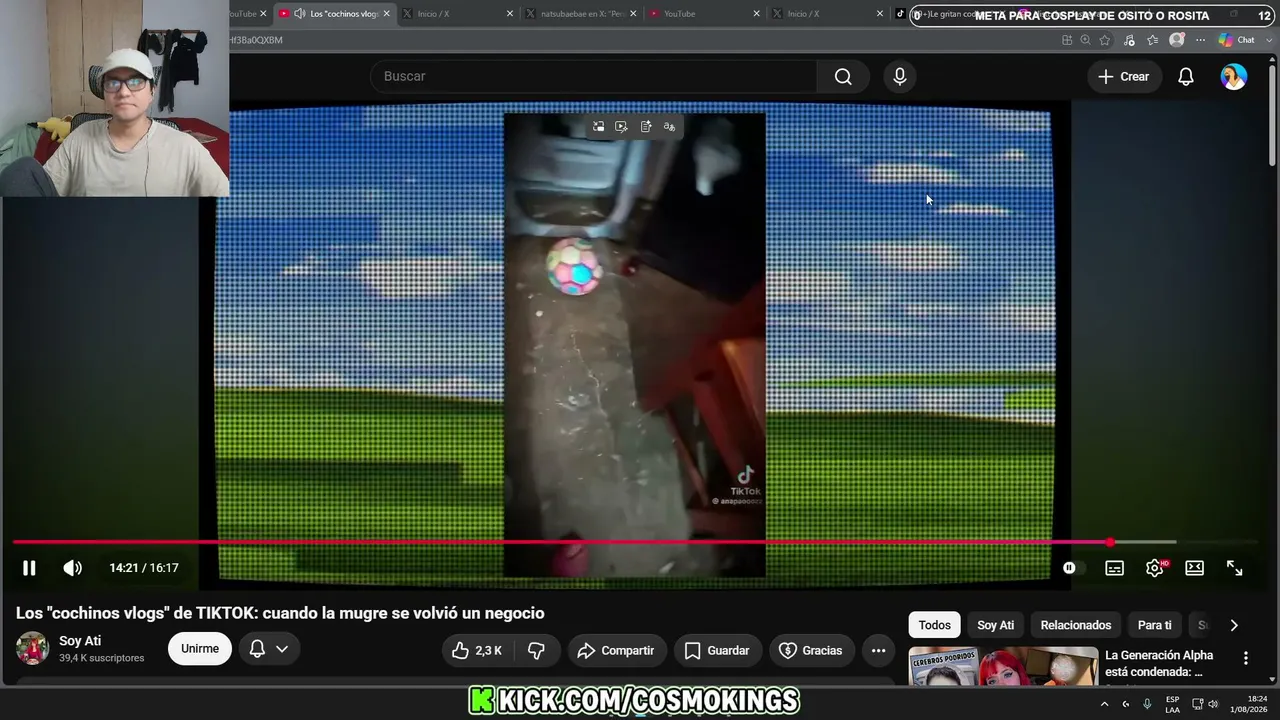Click the AI summary notes overlay icon
The height and width of the screenshot is (720, 1280).
pos(646,126)
